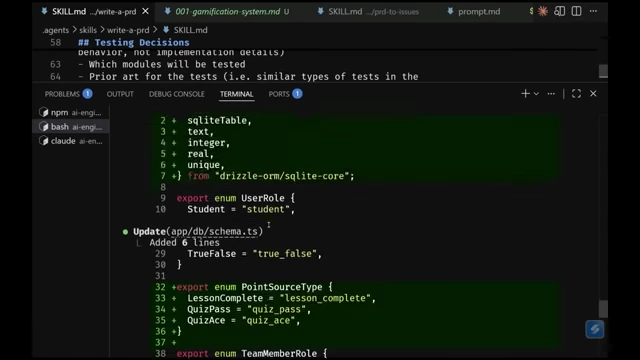This screenshot has width=640, height=360.
Task: Split the editor right
Action: pyautogui.click(x=576, y=11)
